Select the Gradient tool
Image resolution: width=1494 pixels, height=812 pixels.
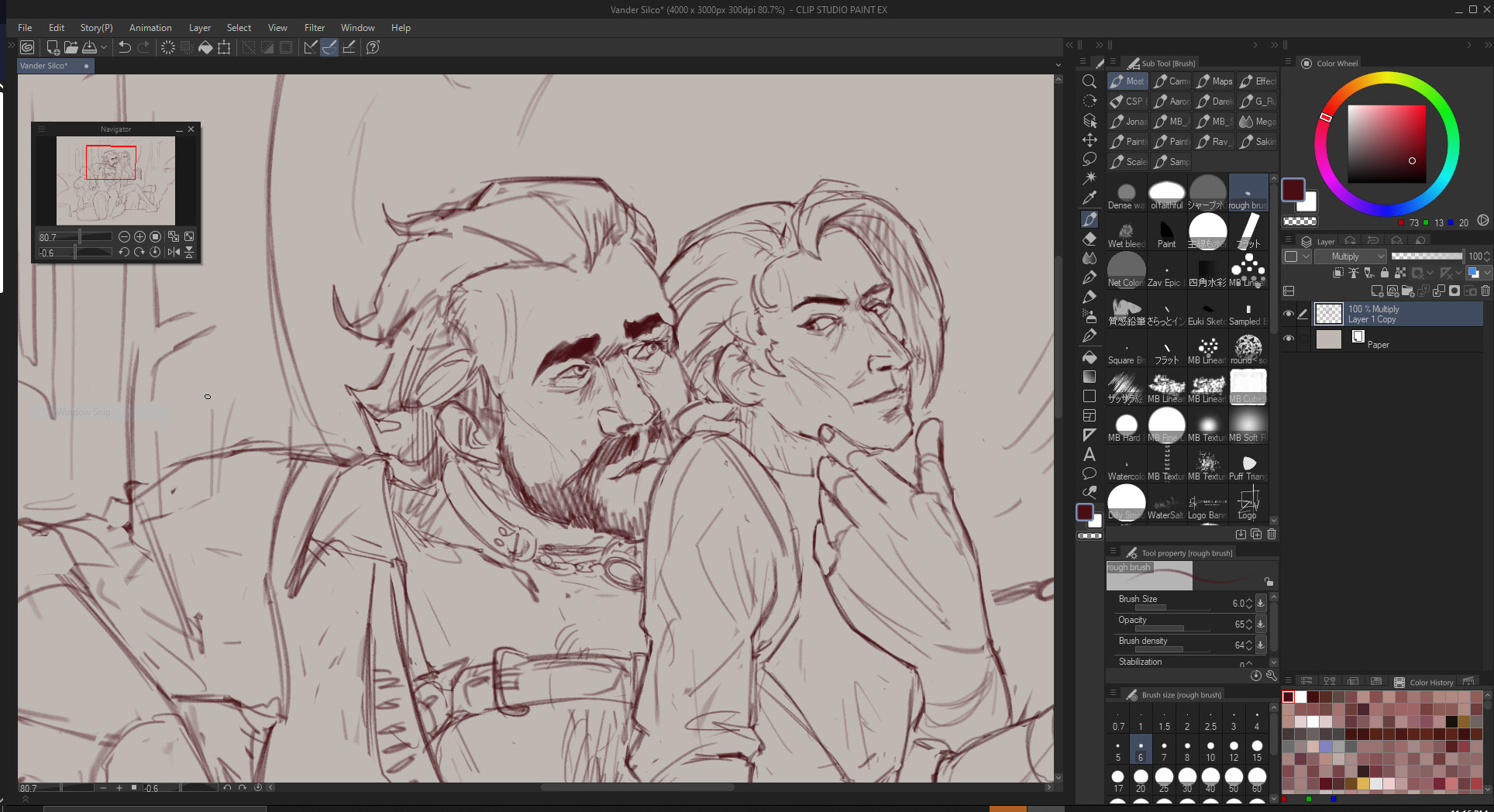pos(1089,377)
